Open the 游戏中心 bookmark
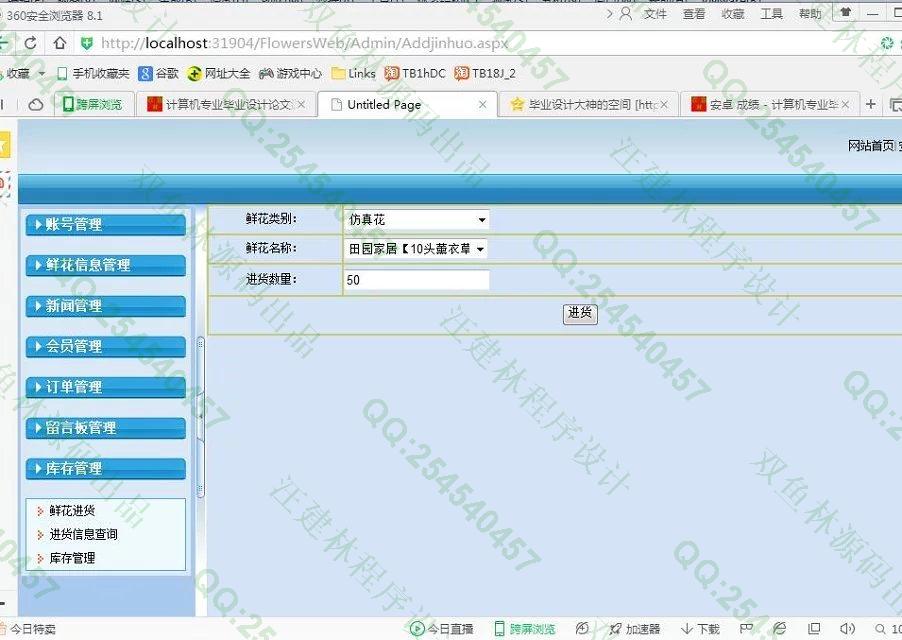 coord(290,73)
